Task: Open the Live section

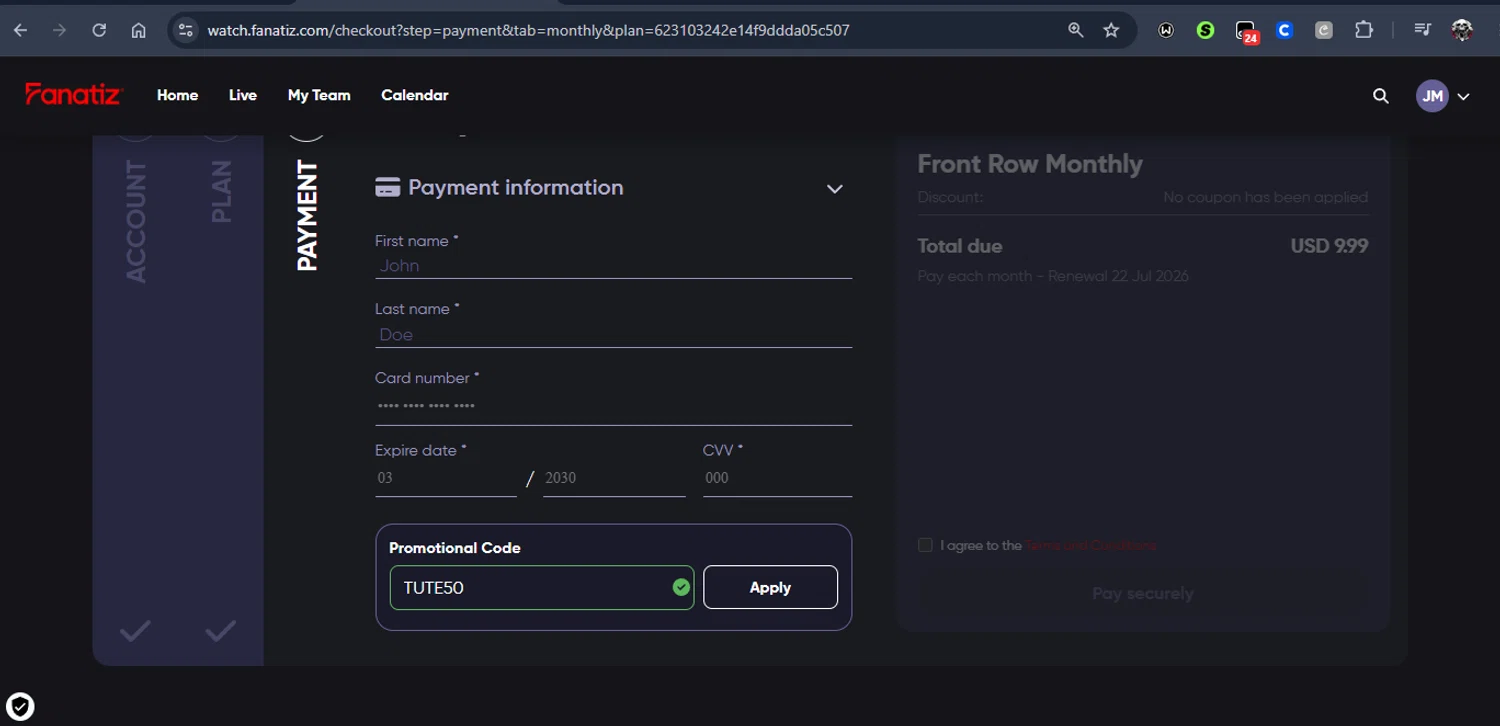Action: pos(243,95)
